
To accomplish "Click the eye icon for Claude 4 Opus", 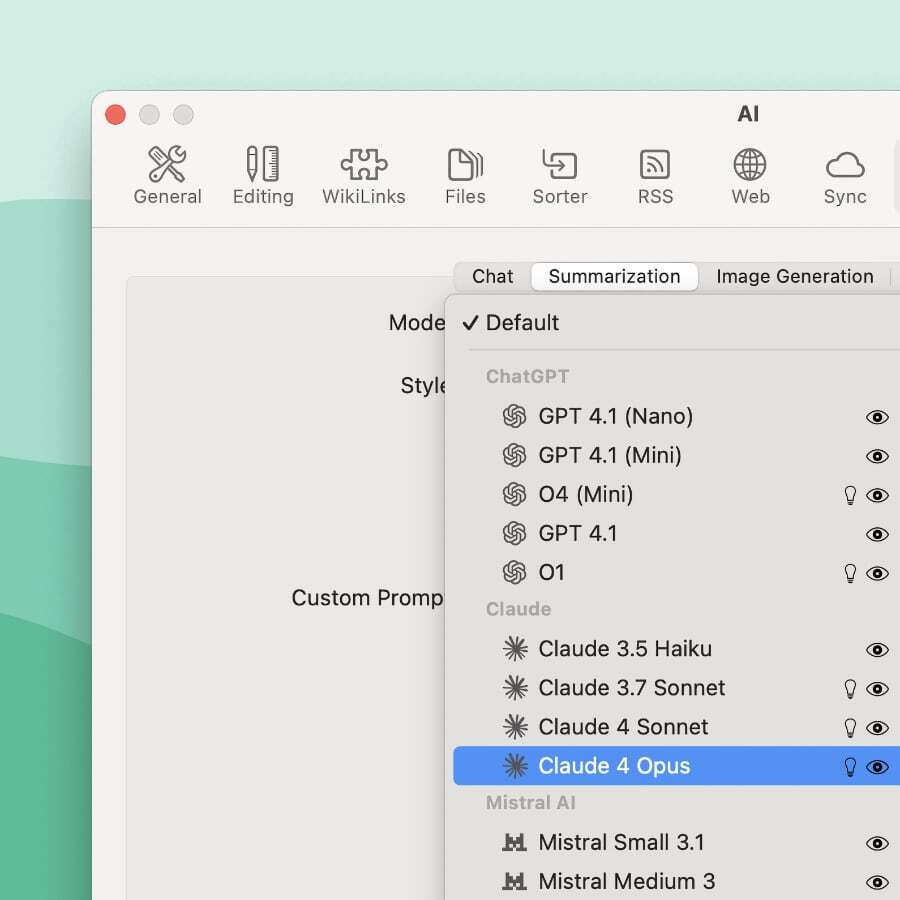I will click(877, 767).
